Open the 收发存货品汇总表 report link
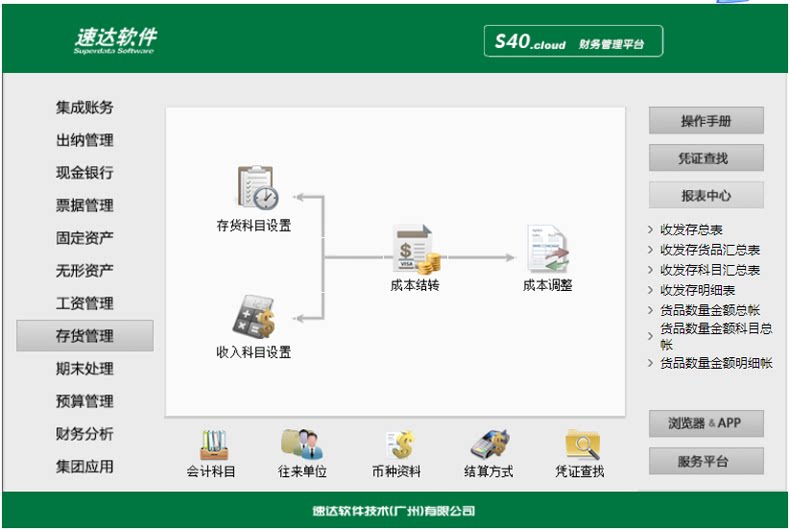This screenshot has height=531, width=790. 710,250
